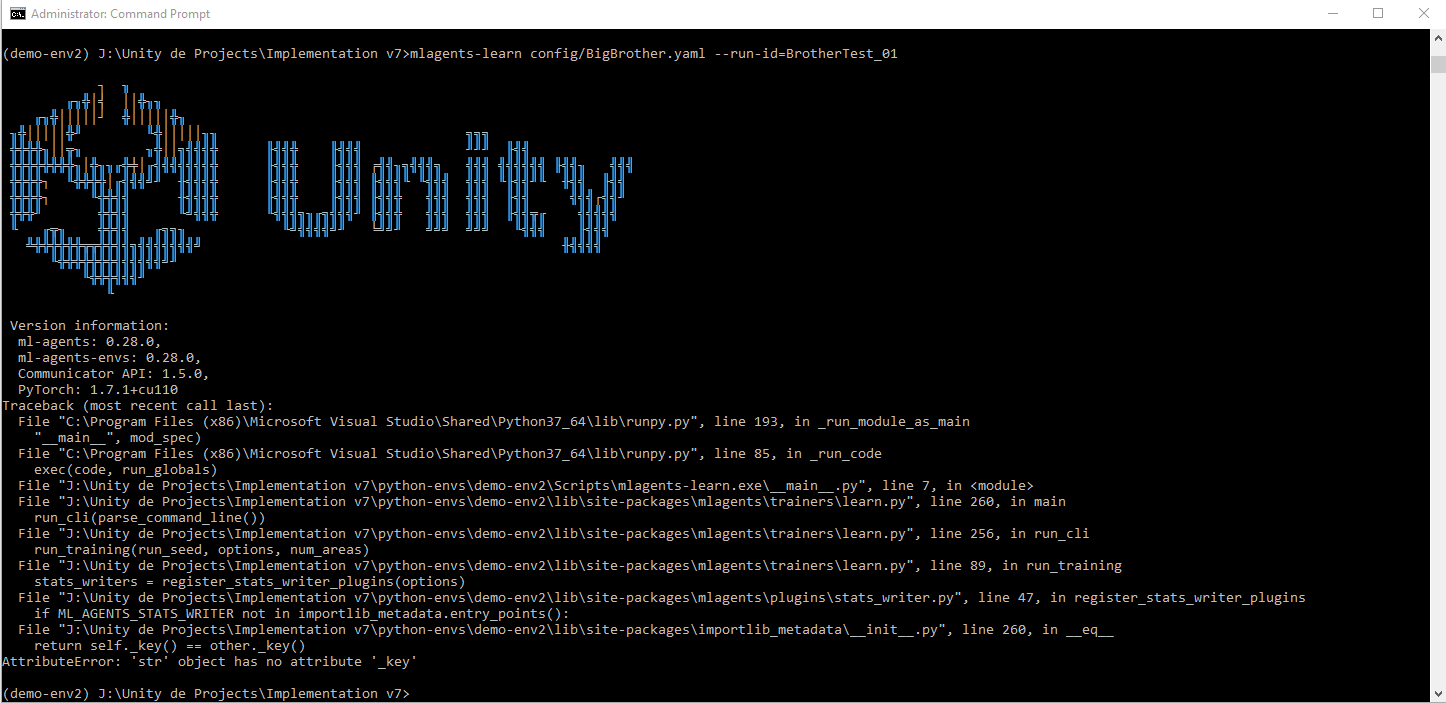
Task: Click the 'Administrator: Command Prompt' title text
Action: (x=121, y=14)
